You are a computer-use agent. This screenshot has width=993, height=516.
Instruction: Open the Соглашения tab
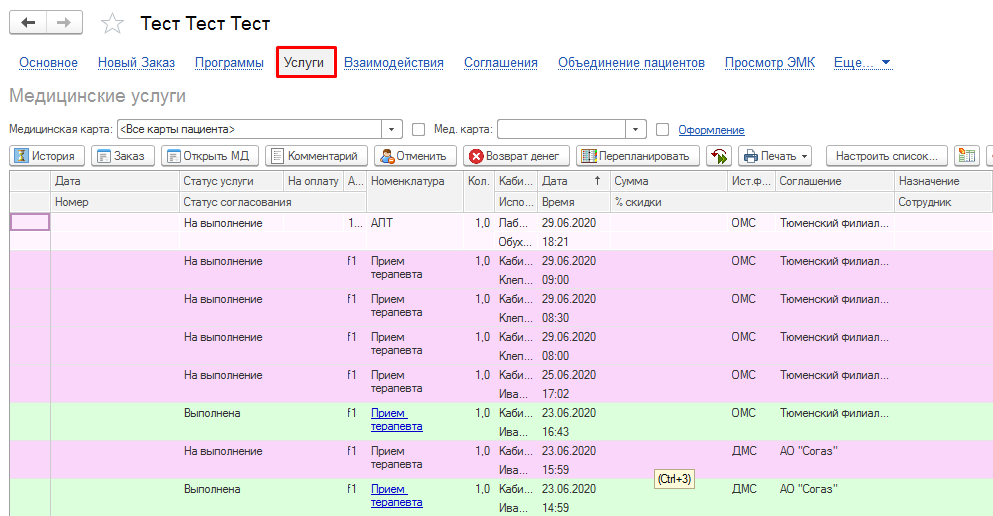point(500,63)
